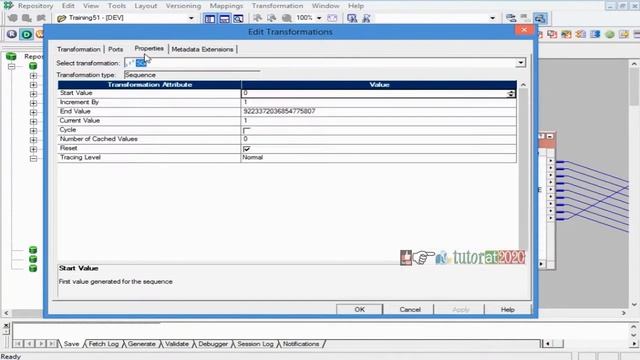
Task: Click the workspace horizontal scrollbar right arrow
Action: (x=624, y=313)
